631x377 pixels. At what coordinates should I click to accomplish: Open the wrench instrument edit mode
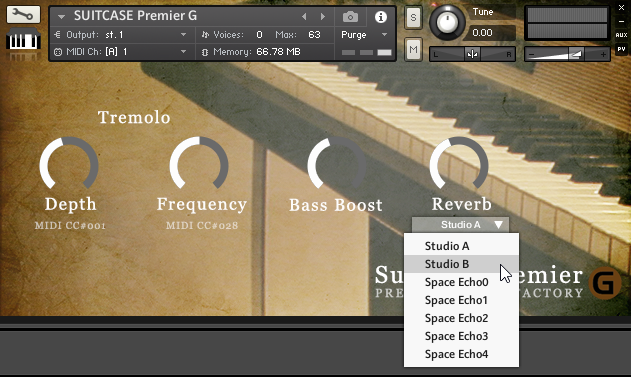pyautogui.click(x=23, y=14)
